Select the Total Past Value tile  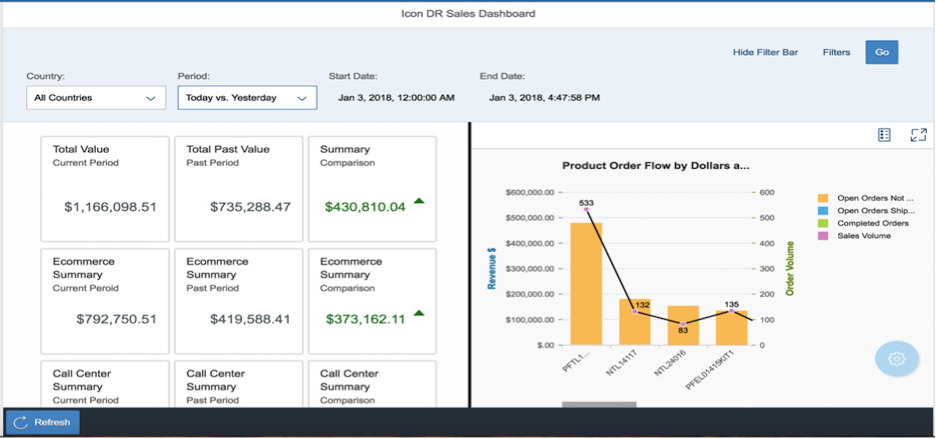pyautogui.click(x=238, y=189)
